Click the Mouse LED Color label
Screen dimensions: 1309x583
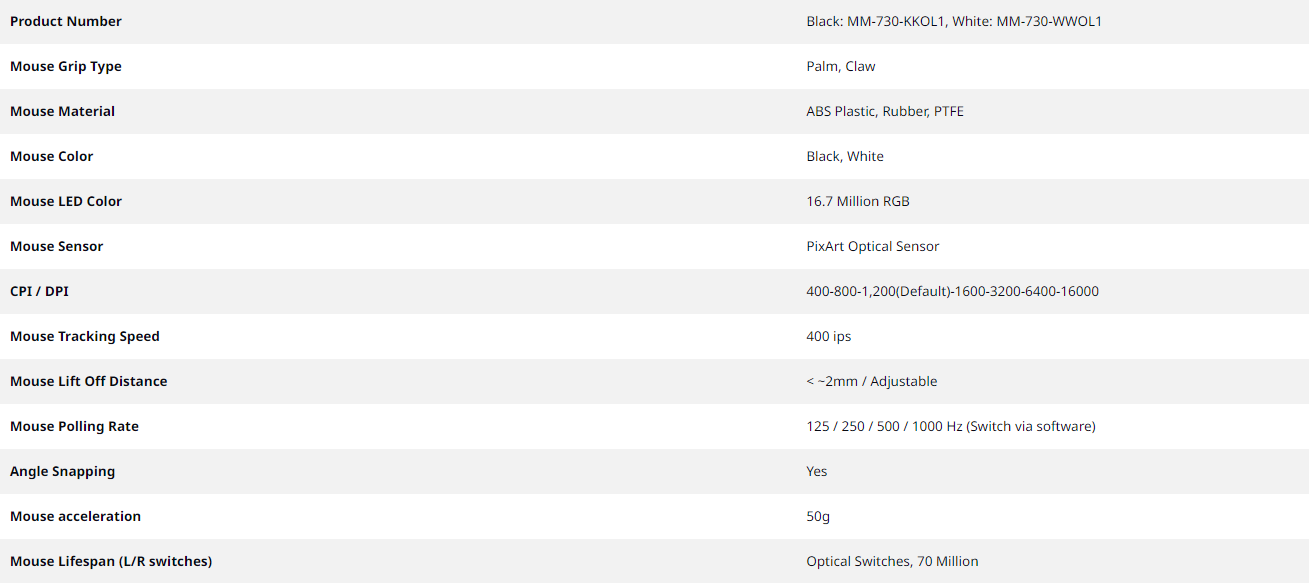[66, 201]
